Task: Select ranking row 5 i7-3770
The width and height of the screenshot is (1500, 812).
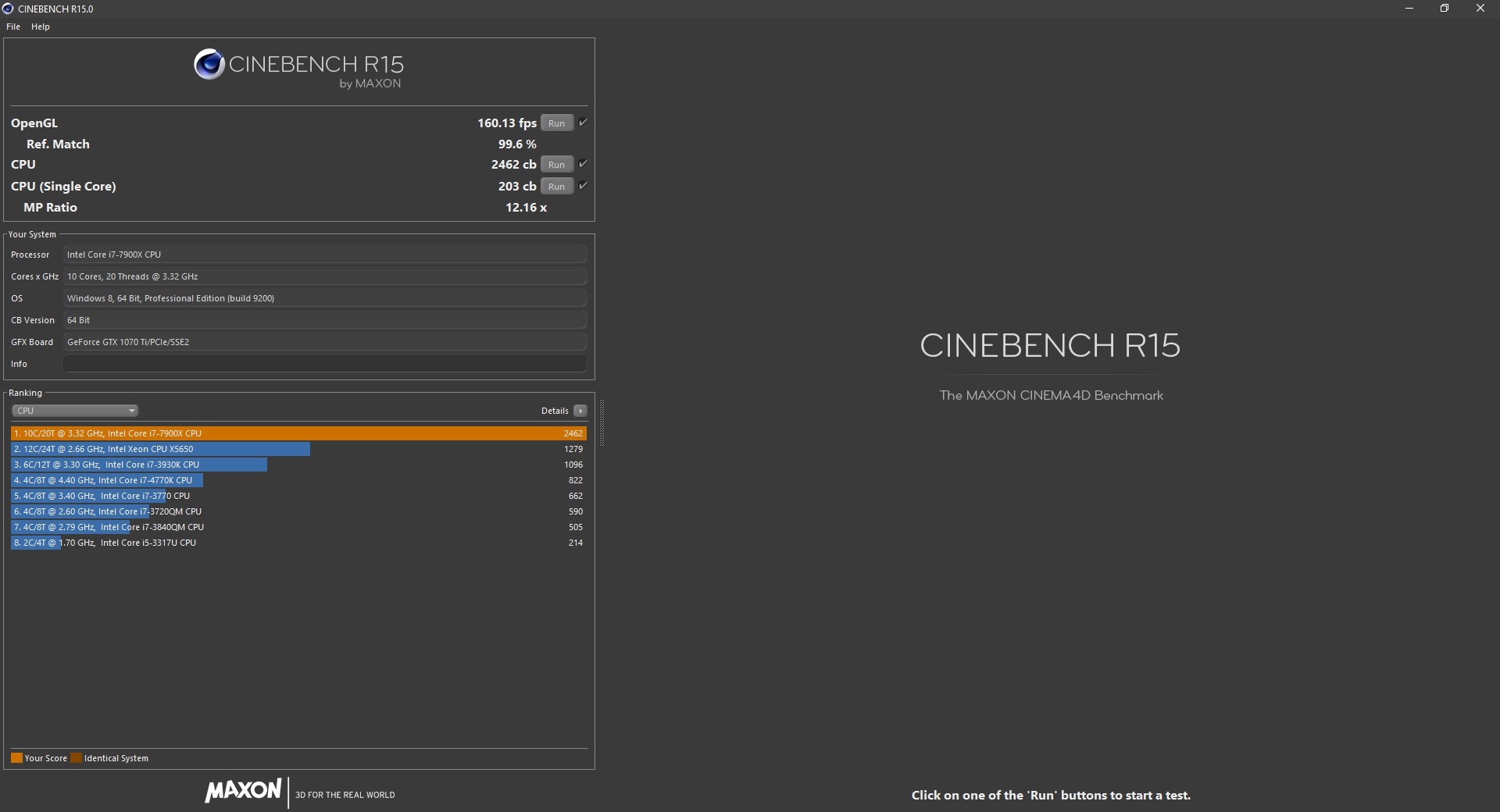Action: pos(298,496)
